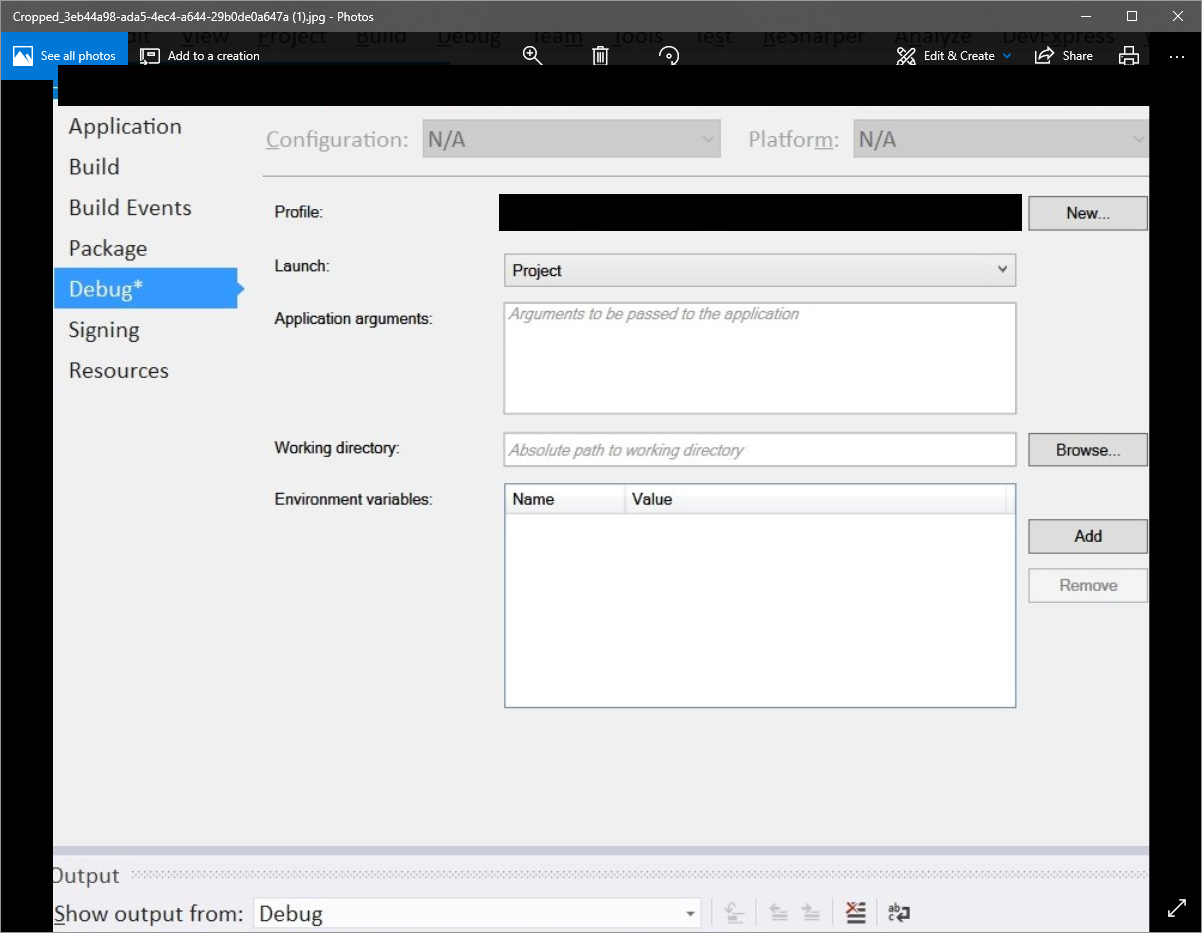
Task: Expand the Edit & Create dropdown chevron
Action: coord(1007,56)
